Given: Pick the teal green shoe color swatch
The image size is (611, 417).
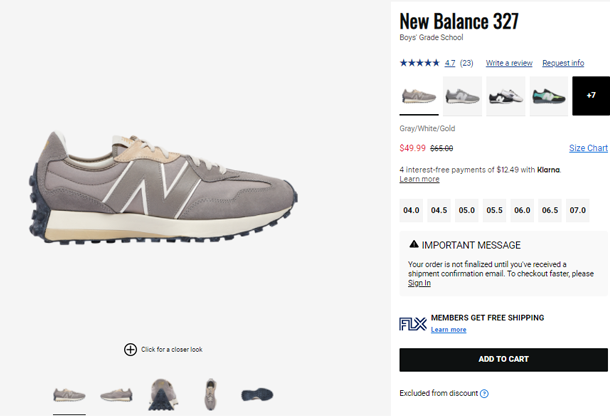Looking at the screenshot, I should pos(548,96).
